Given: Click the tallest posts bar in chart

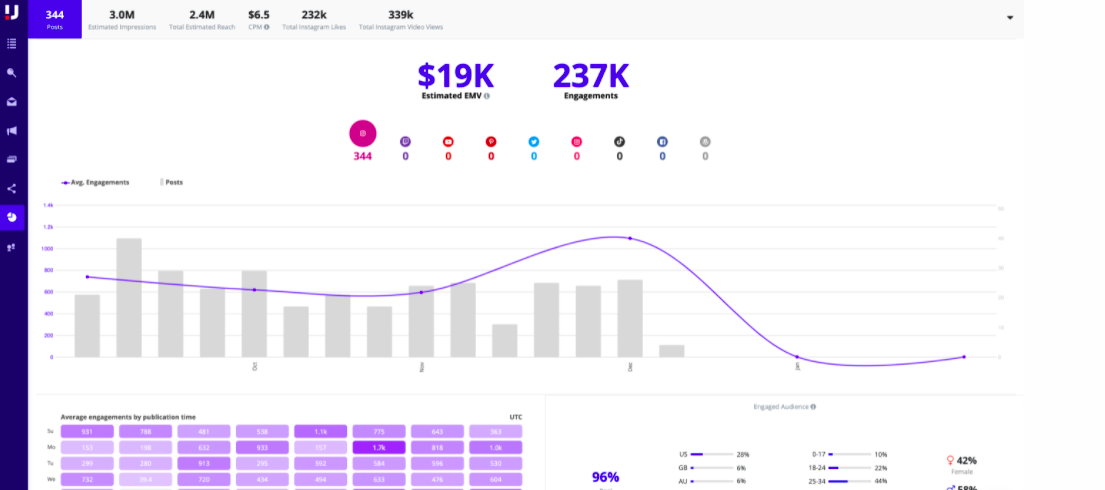Looking at the screenshot, I should 129,298.
